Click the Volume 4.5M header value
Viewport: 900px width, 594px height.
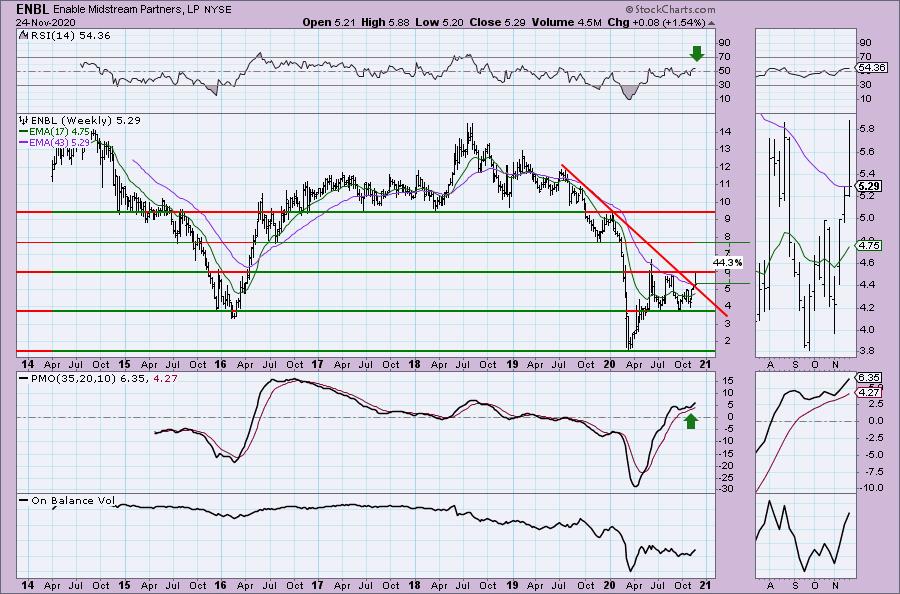[567, 22]
